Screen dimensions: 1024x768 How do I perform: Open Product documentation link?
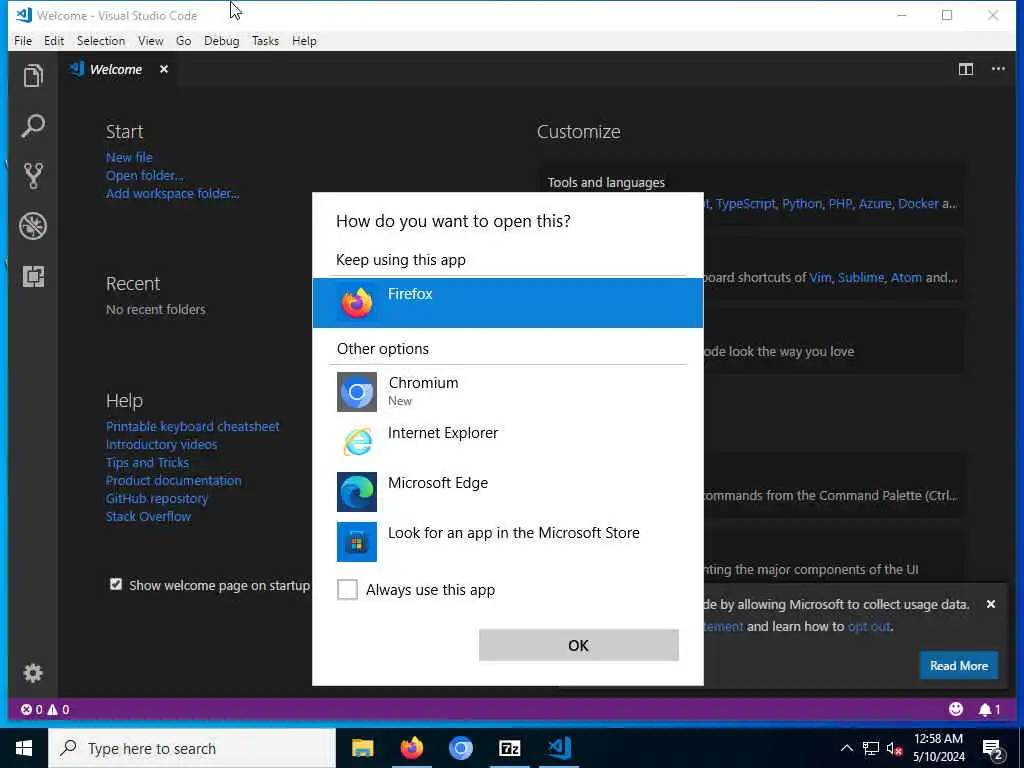[174, 480]
